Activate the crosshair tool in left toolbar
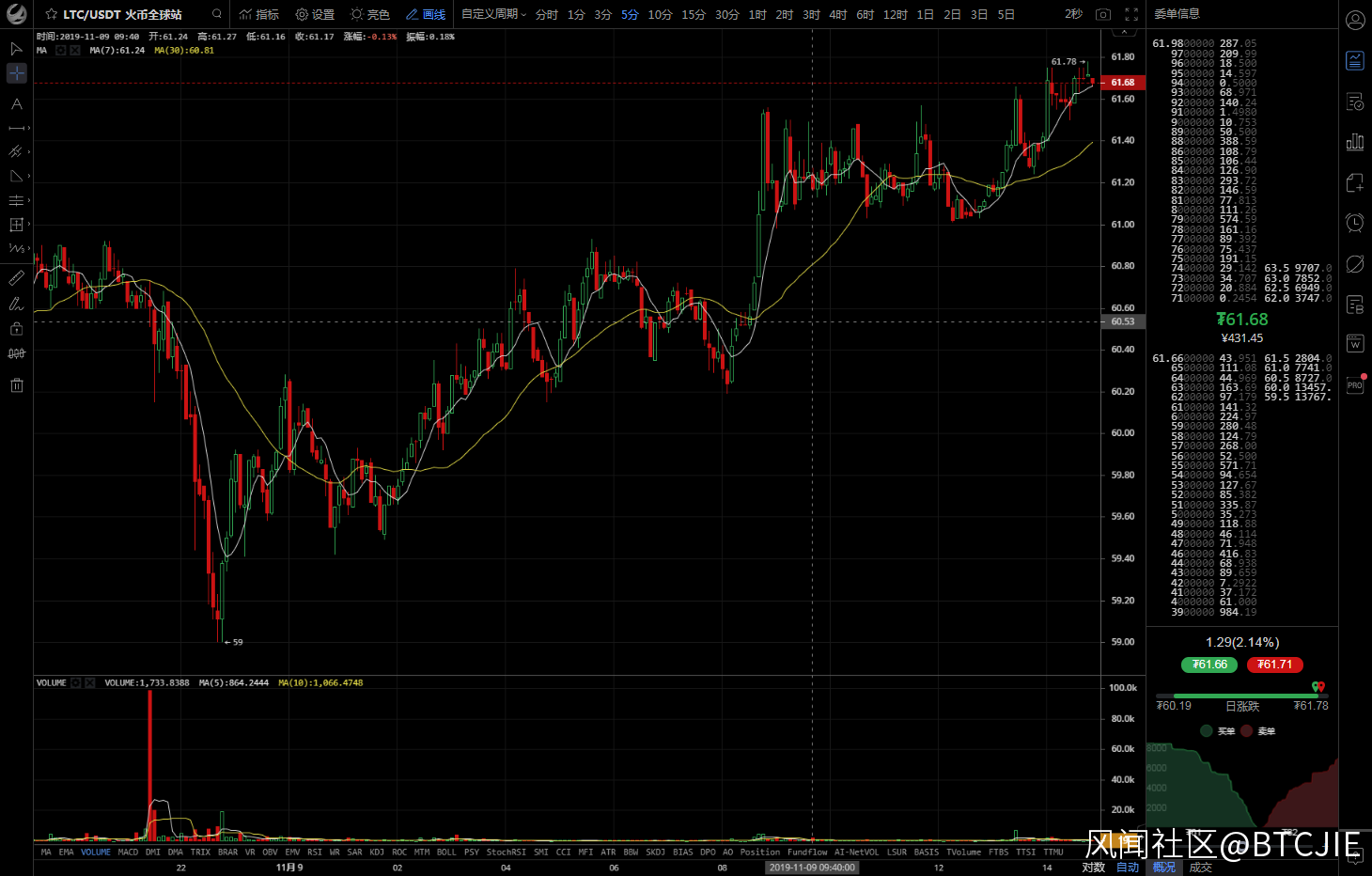The width and height of the screenshot is (1372, 876). pos(16,73)
